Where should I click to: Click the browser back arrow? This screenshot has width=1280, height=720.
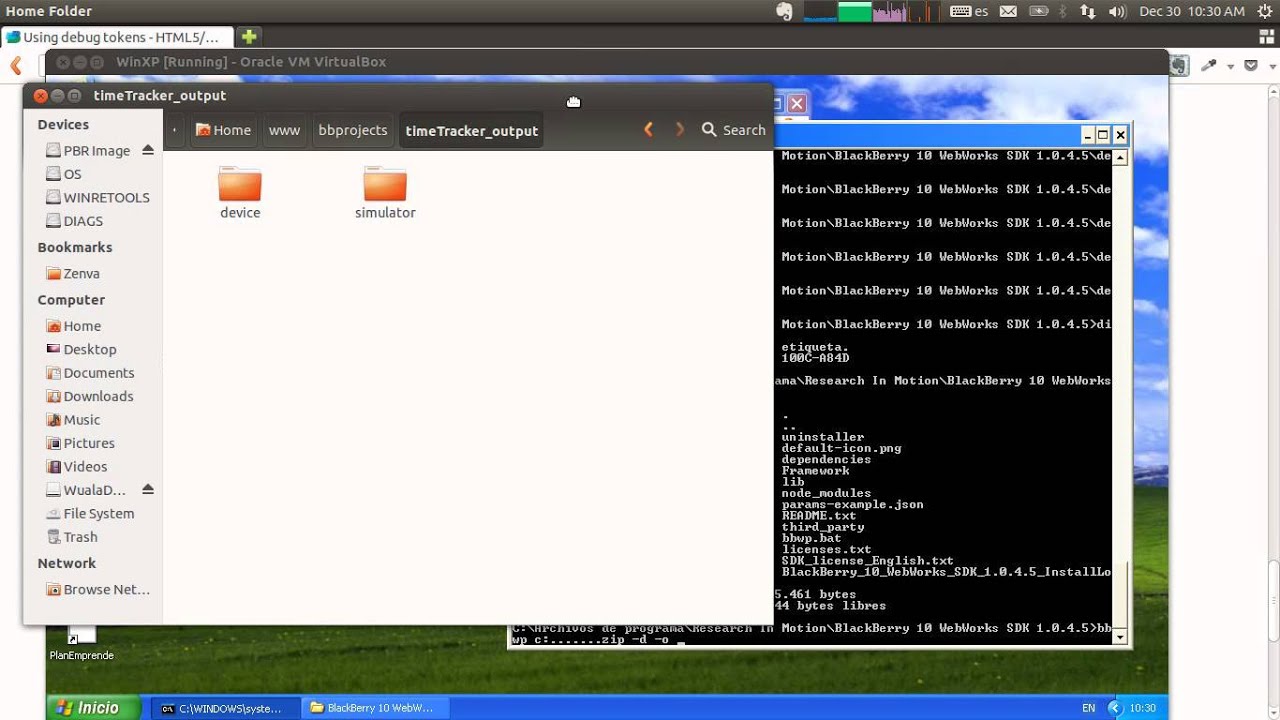(15, 66)
